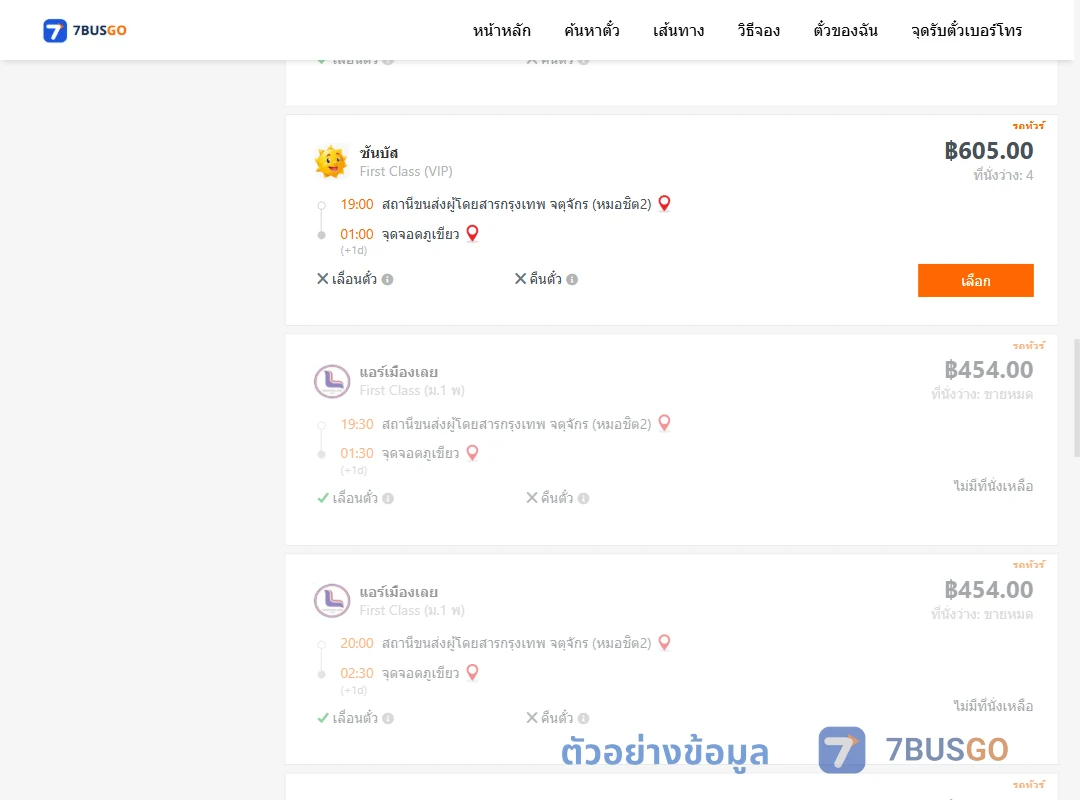Click the page vertical scrollbar
The width and height of the screenshot is (1080, 800).
(x=1077, y=398)
